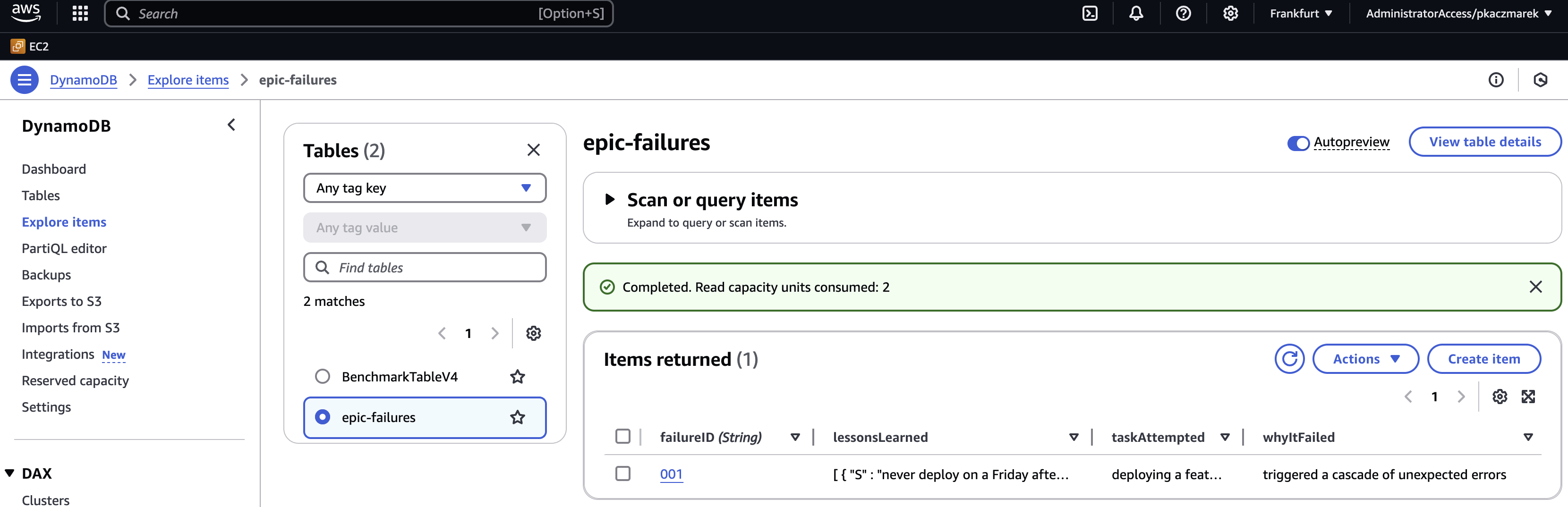Go to next page of items returned

pos(1461,397)
